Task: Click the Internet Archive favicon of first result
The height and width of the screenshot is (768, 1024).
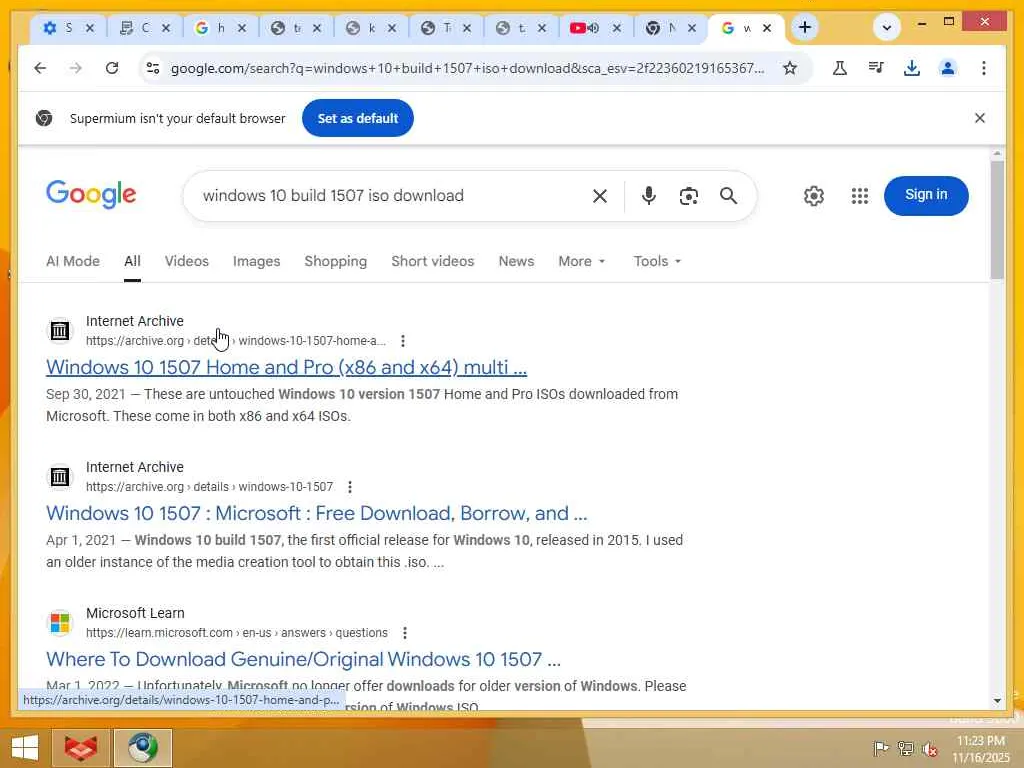Action: (60, 330)
